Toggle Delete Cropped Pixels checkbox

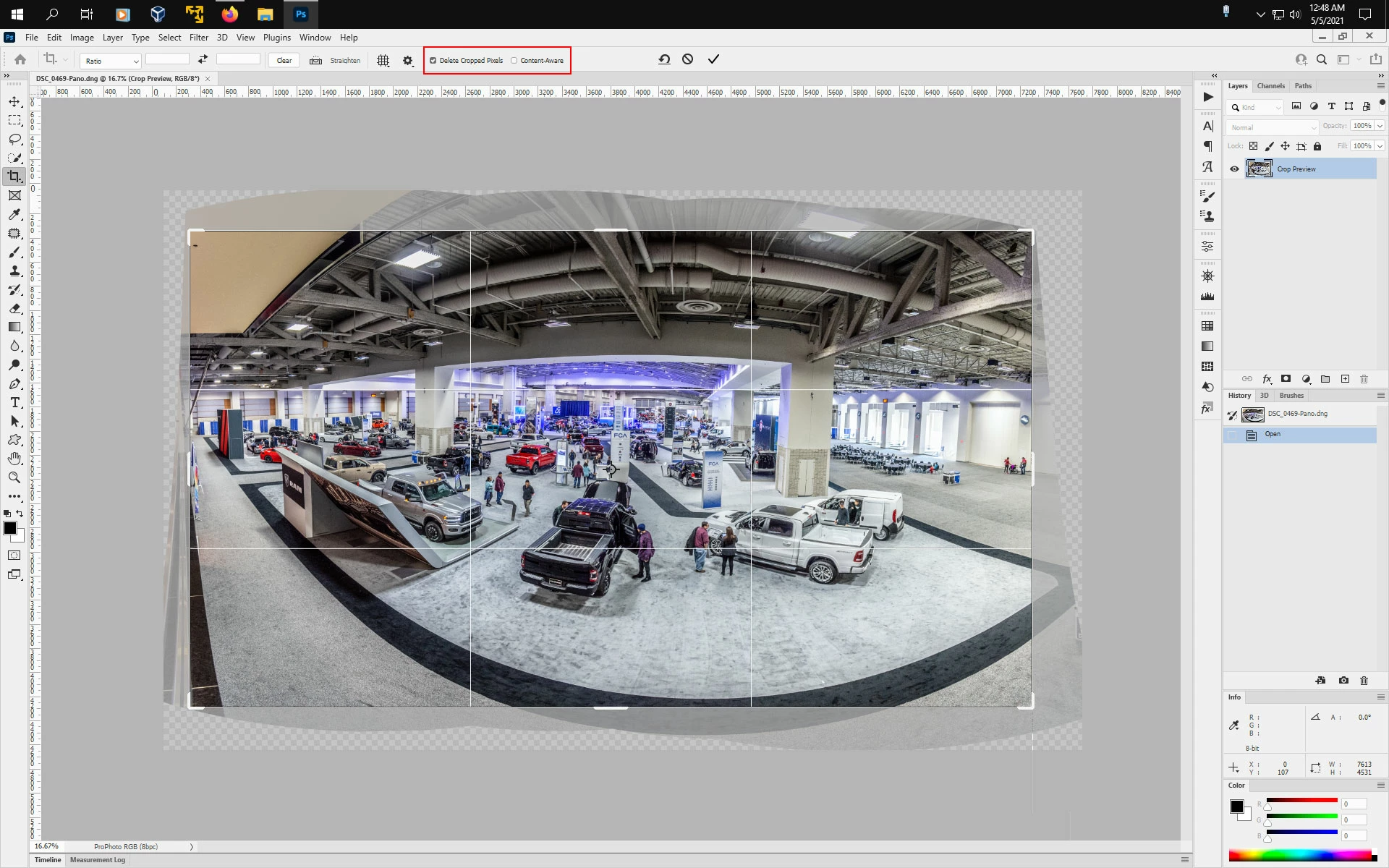(433, 61)
